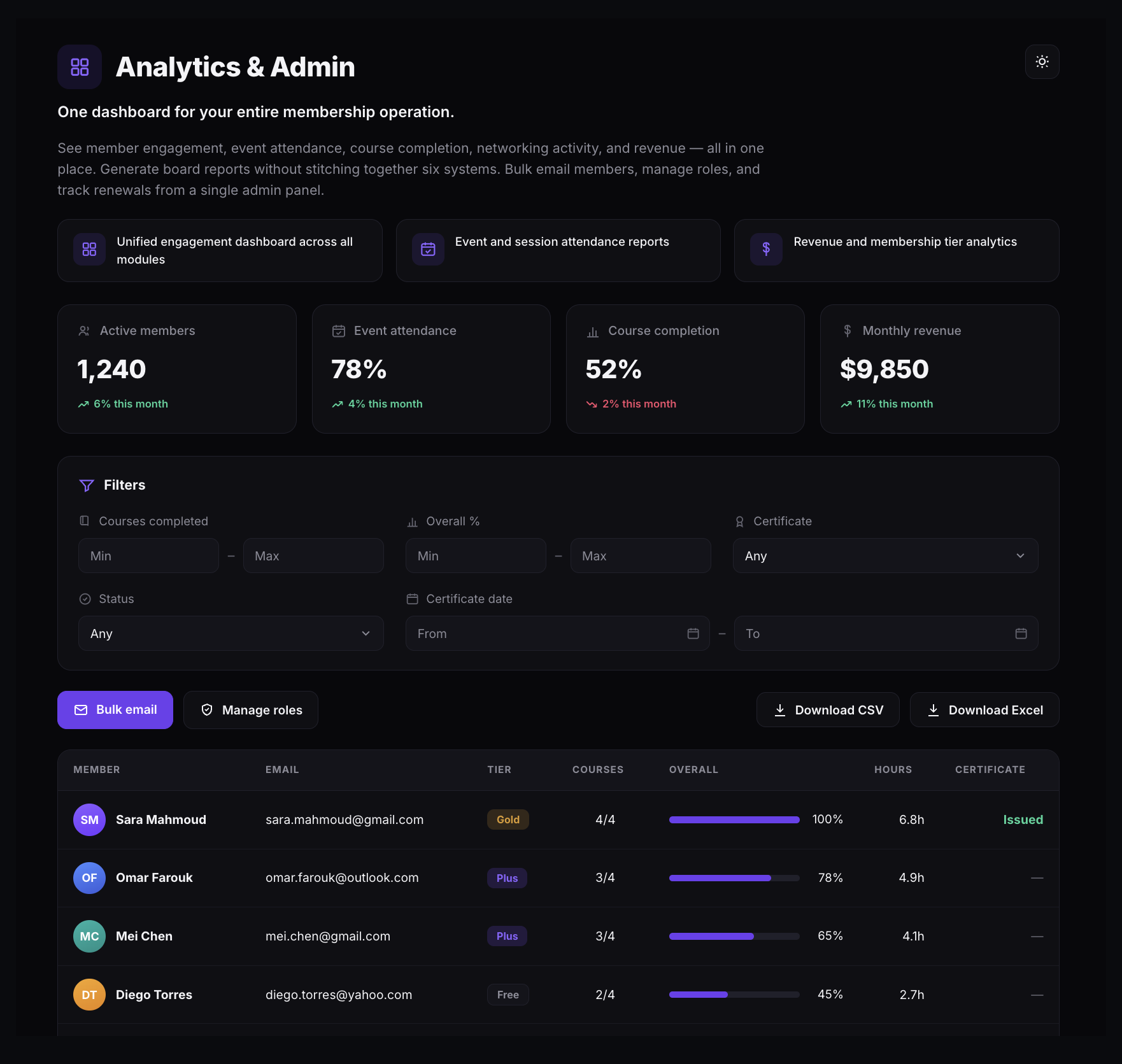Image resolution: width=1122 pixels, height=1064 pixels.
Task: Open the date picker icon in the From field
Action: coord(693,634)
